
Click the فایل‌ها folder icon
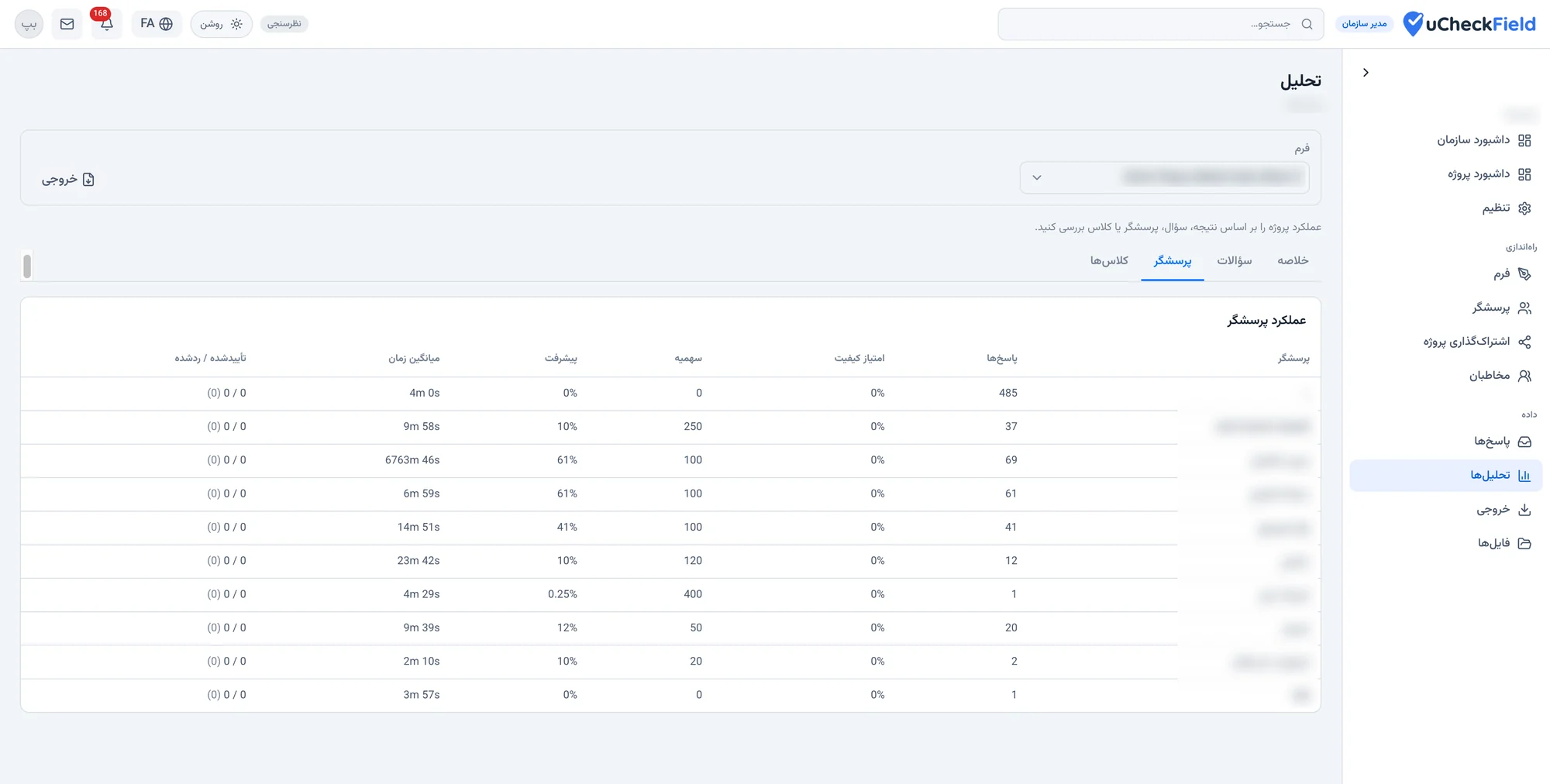point(1524,543)
